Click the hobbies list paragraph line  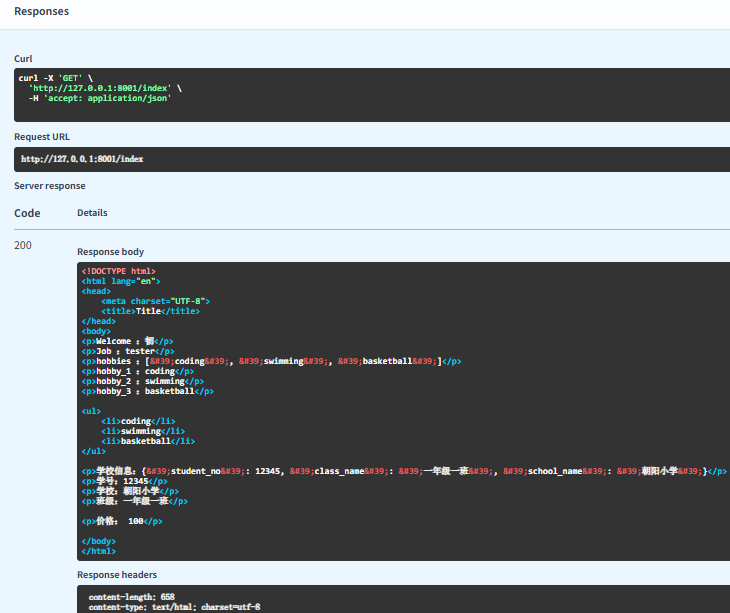point(271,361)
